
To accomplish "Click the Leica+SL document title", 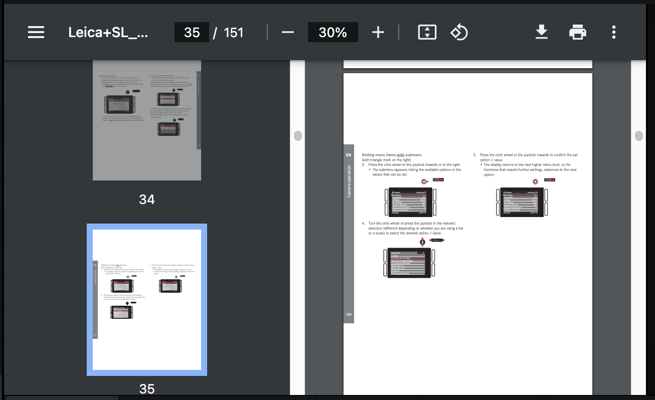I will coord(108,32).
